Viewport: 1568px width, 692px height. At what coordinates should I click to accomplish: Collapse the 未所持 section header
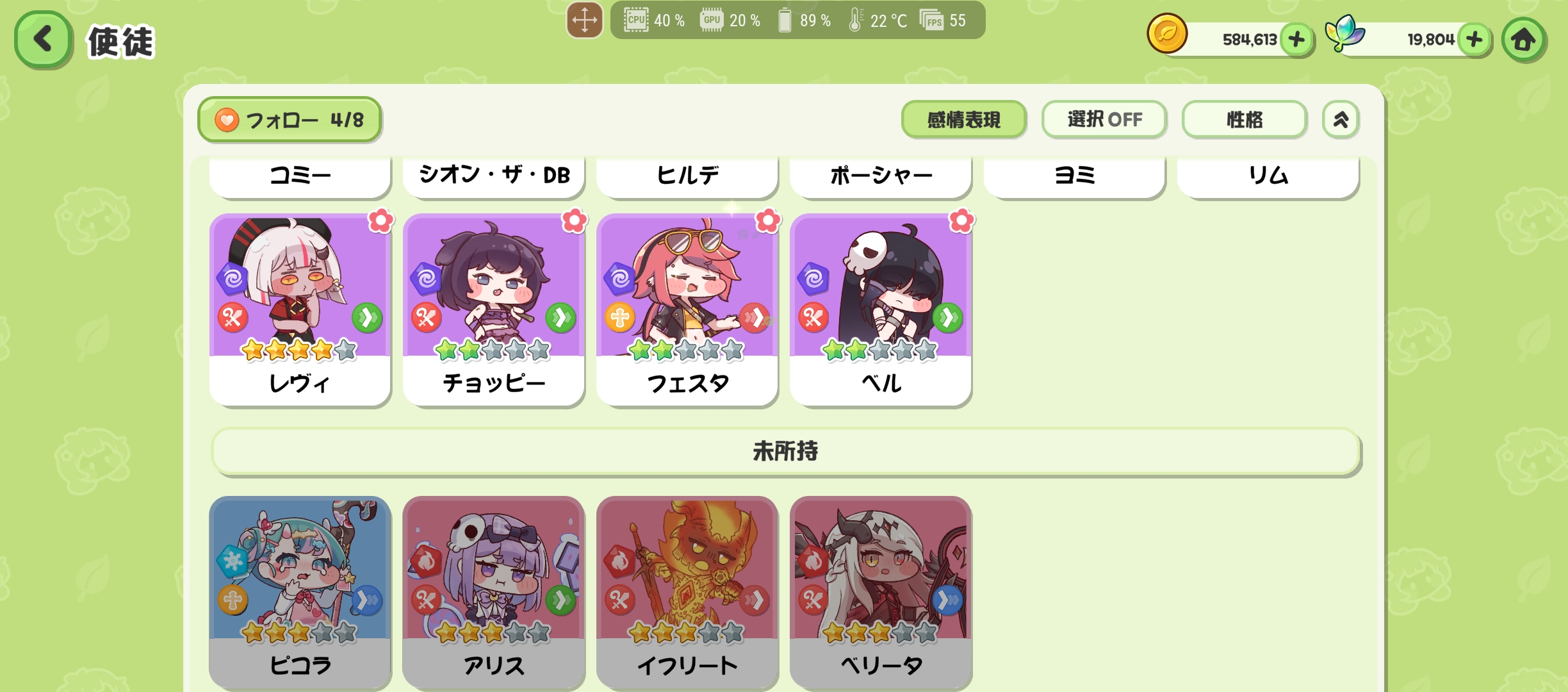(x=786, y=452)
